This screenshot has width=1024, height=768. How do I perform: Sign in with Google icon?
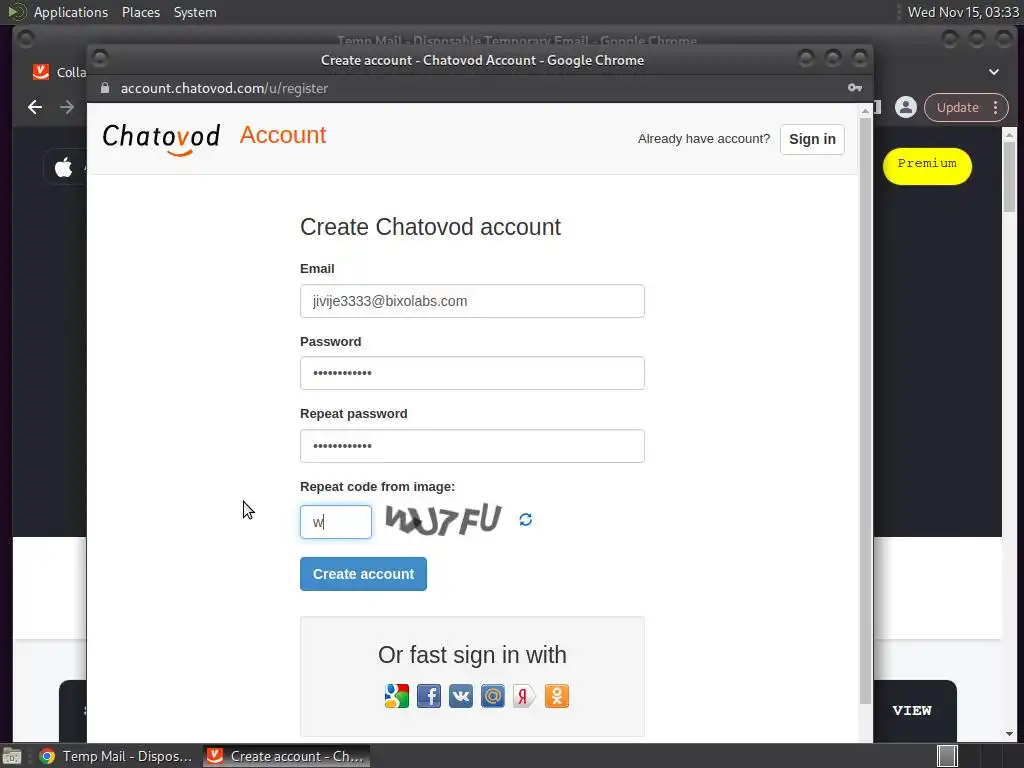pos(396,696)
